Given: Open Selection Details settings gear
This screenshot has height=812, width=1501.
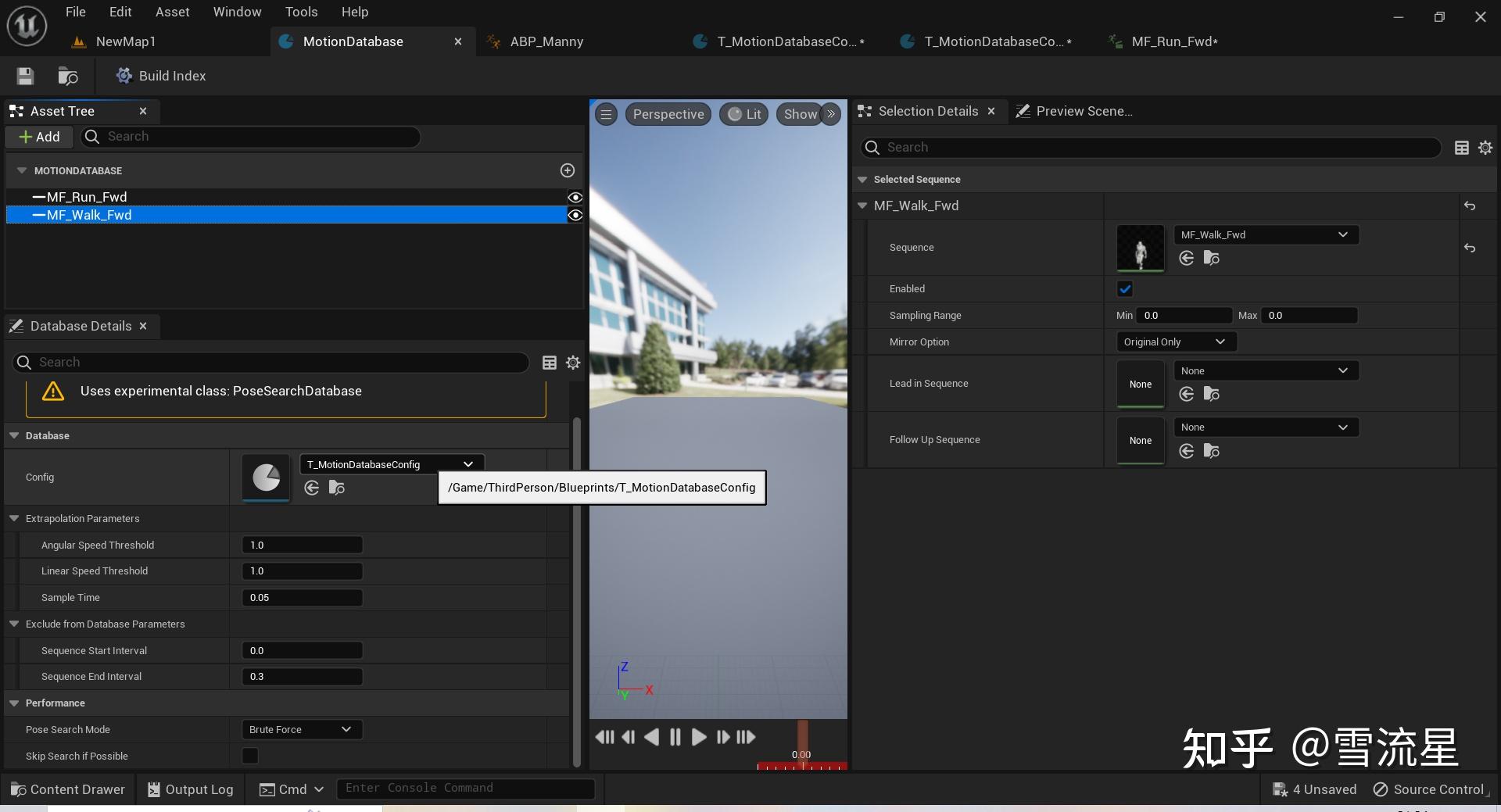Looking at the screenshot, I should pyautogui.click(x=1485, y=148).
